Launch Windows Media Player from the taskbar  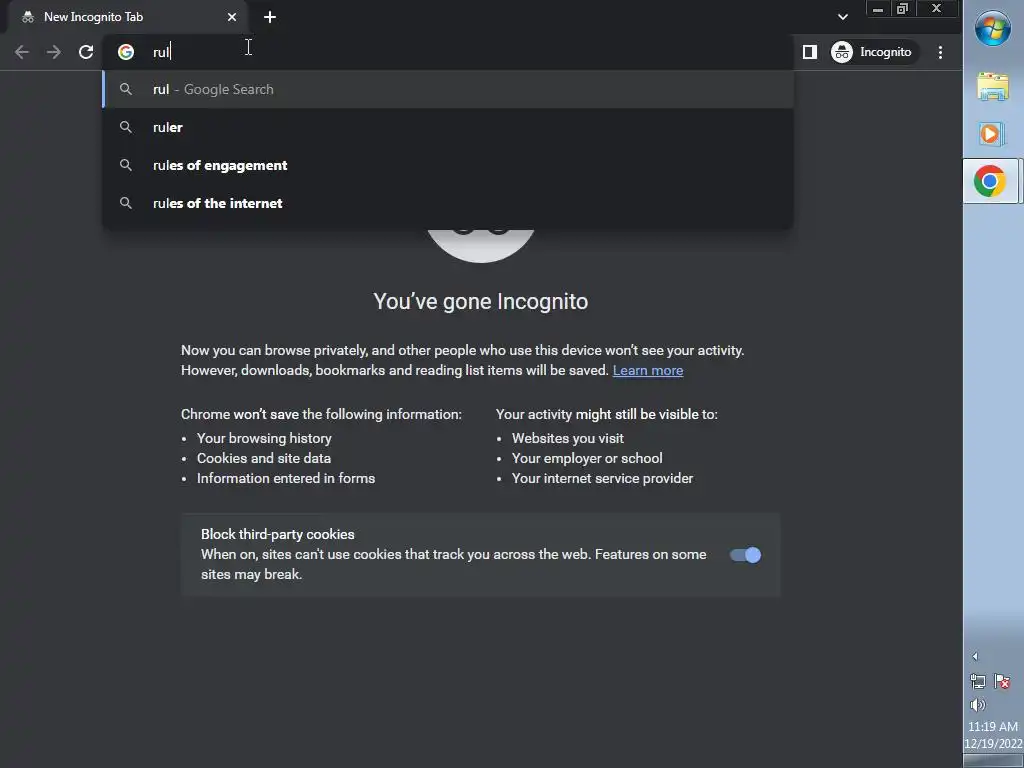tap(993, 134)
